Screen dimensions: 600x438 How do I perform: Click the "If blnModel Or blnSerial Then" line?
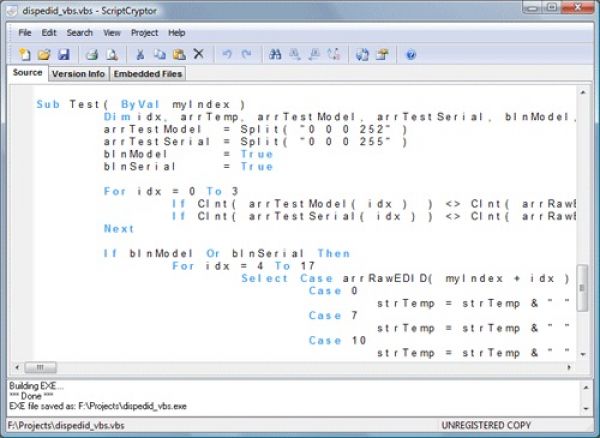point(227,253)
